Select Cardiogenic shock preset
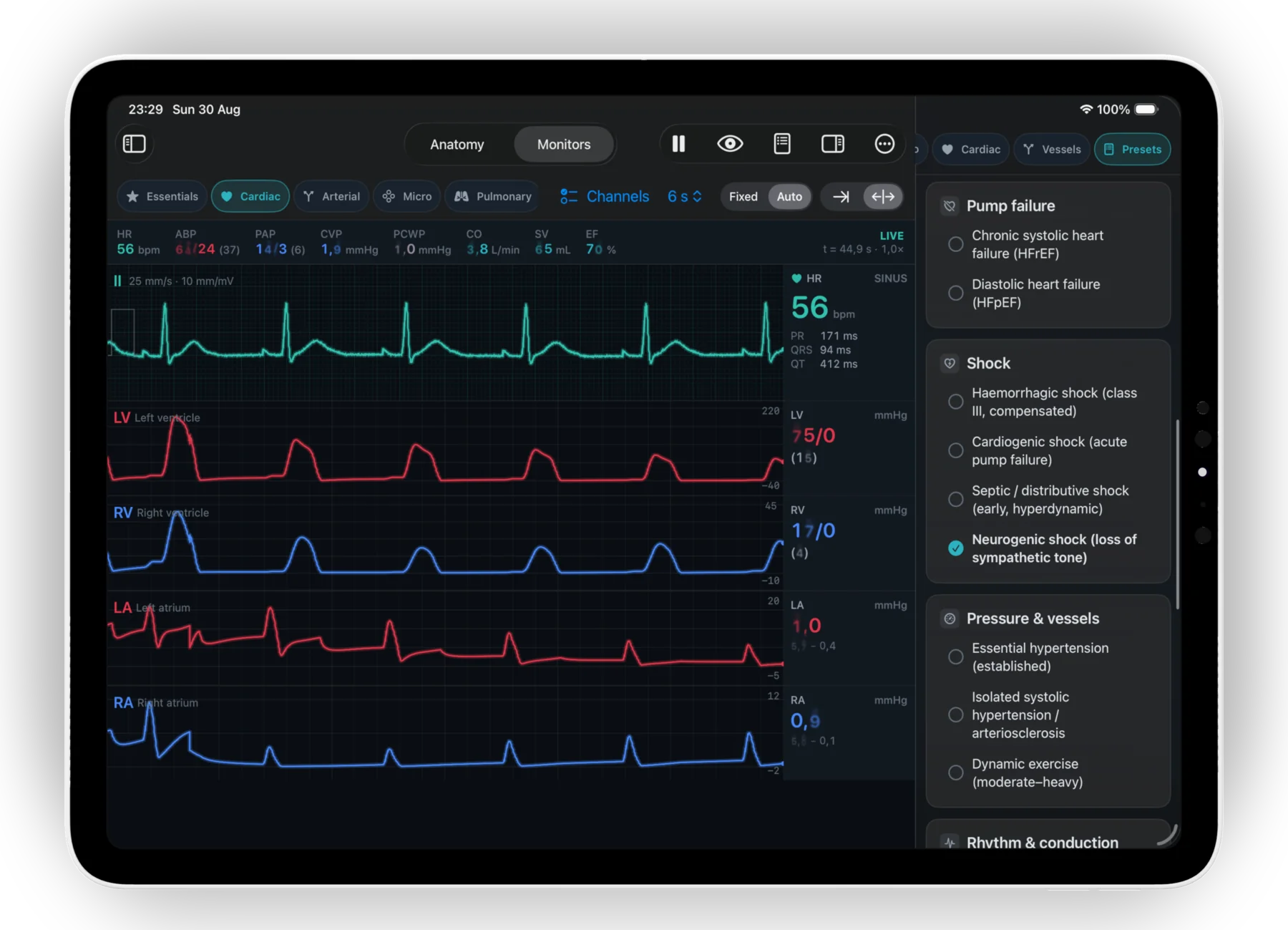This screenshot has height=930, width=1288. pos(1048,450)
